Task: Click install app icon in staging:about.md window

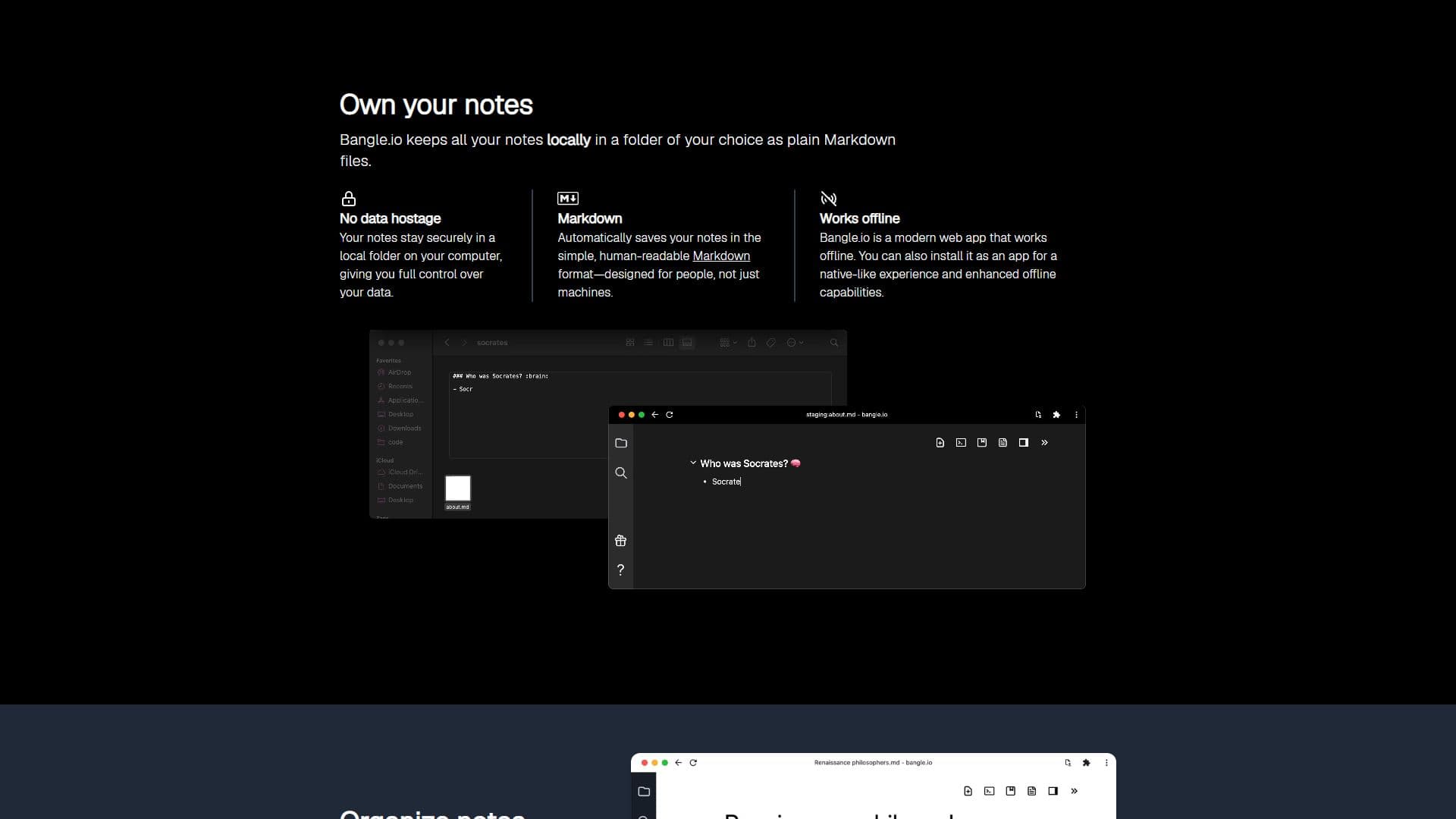Action: pos(1038,415)
